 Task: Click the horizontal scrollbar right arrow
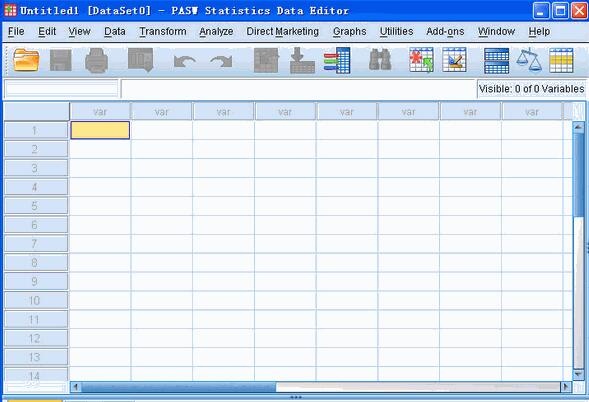[x=566, y=387]
